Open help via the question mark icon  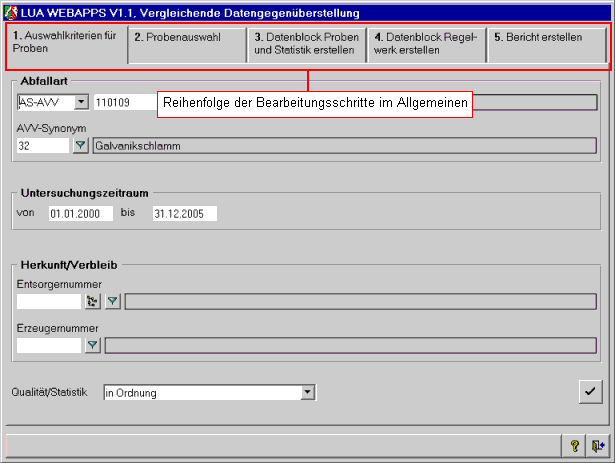(x=575, y=445)
